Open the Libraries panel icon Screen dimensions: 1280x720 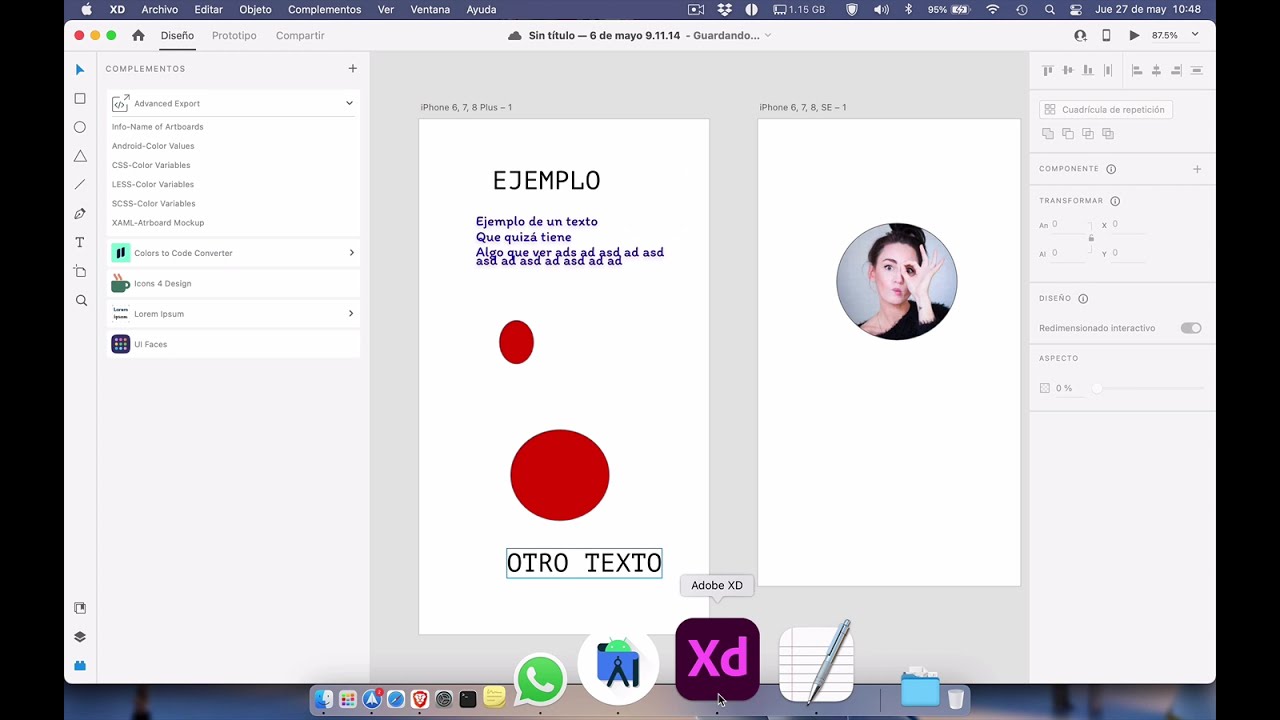tap(80, 608)
